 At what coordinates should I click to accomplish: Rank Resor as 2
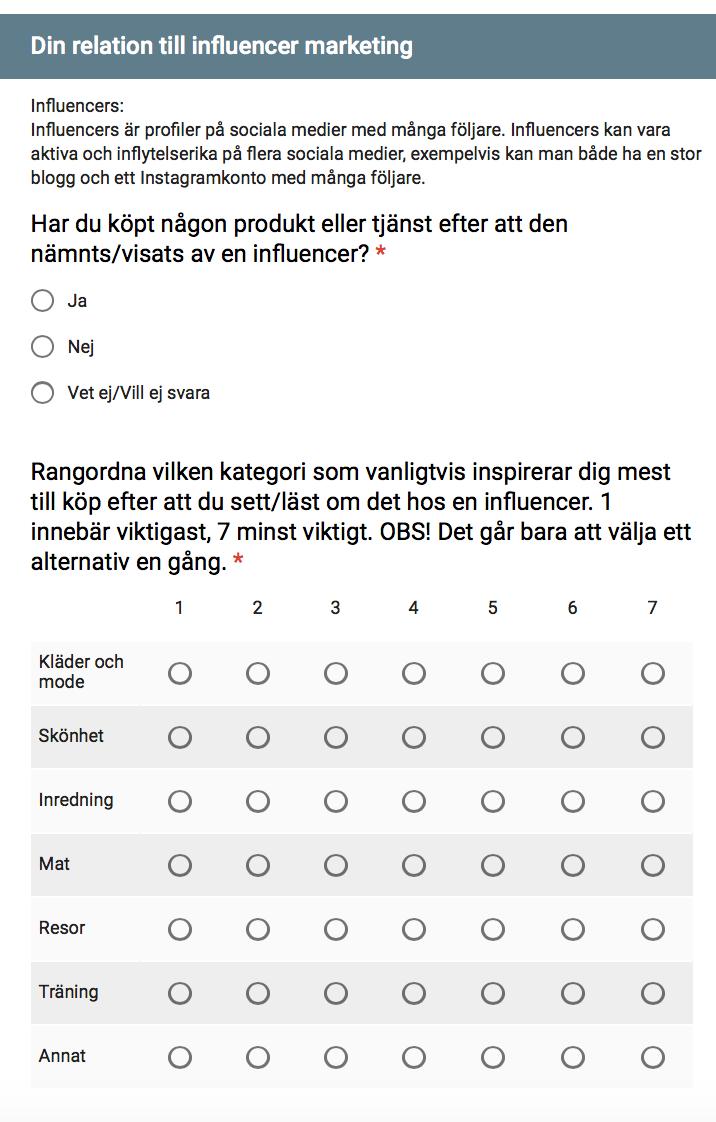pyautogui.click(x=258, y=930)
